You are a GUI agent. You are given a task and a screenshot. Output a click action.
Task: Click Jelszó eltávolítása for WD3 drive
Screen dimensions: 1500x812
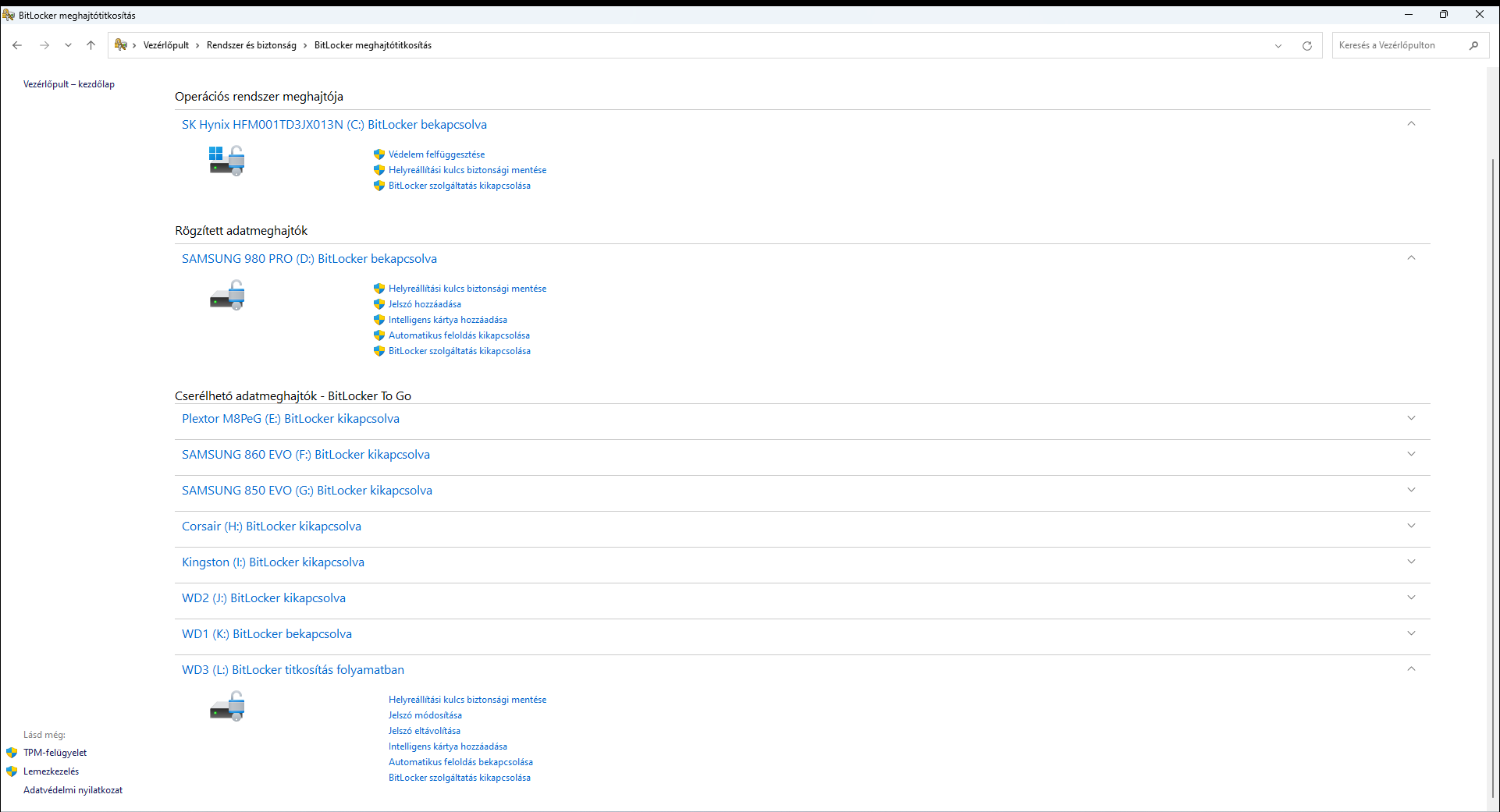pyautogui.click(x=425, y=731)
